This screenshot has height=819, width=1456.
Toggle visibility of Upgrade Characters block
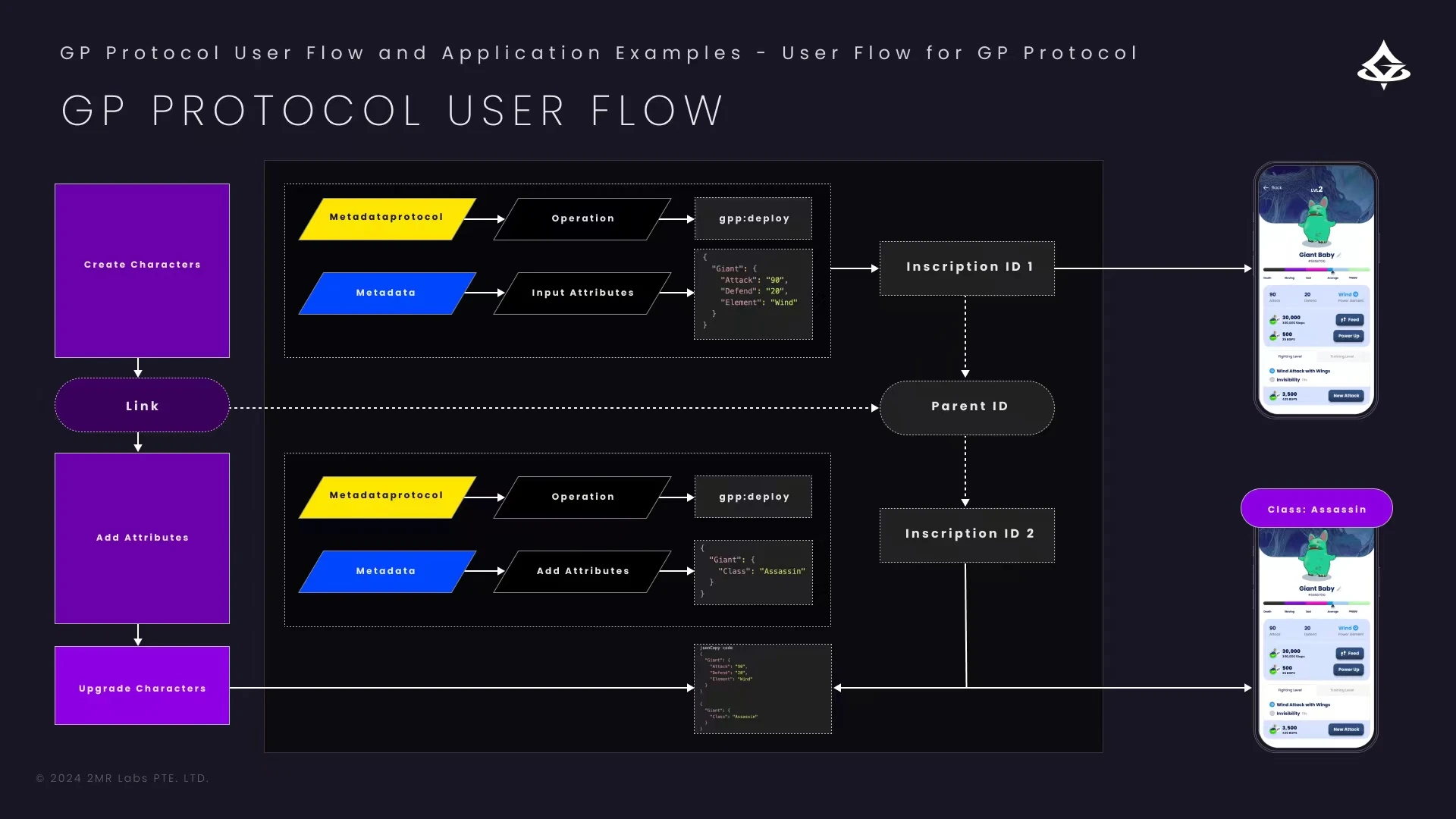tap(142, 687)
